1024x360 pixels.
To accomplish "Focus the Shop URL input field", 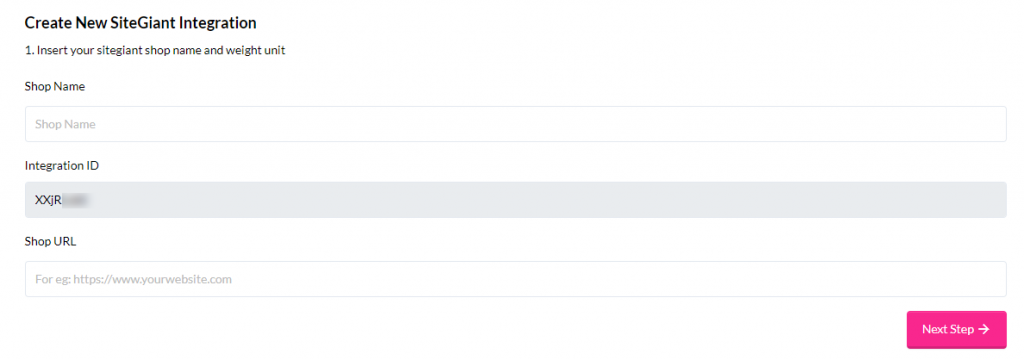I will [515, 279].
